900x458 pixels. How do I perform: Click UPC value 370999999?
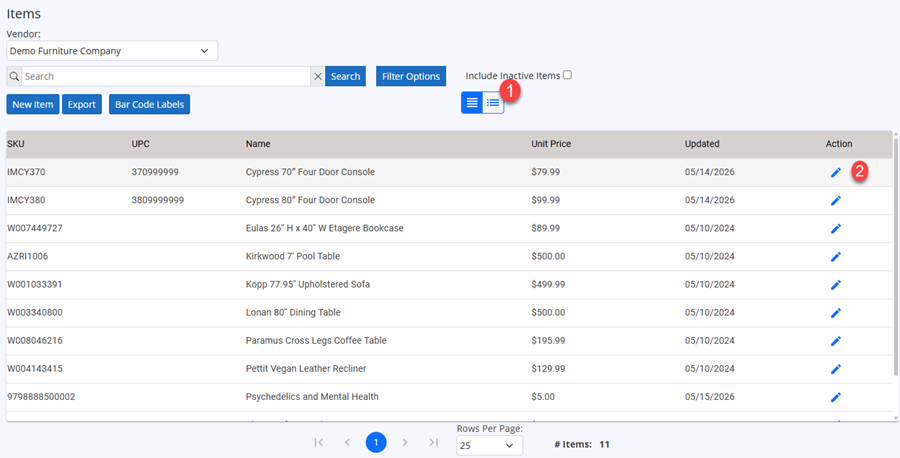coord(155,172)
